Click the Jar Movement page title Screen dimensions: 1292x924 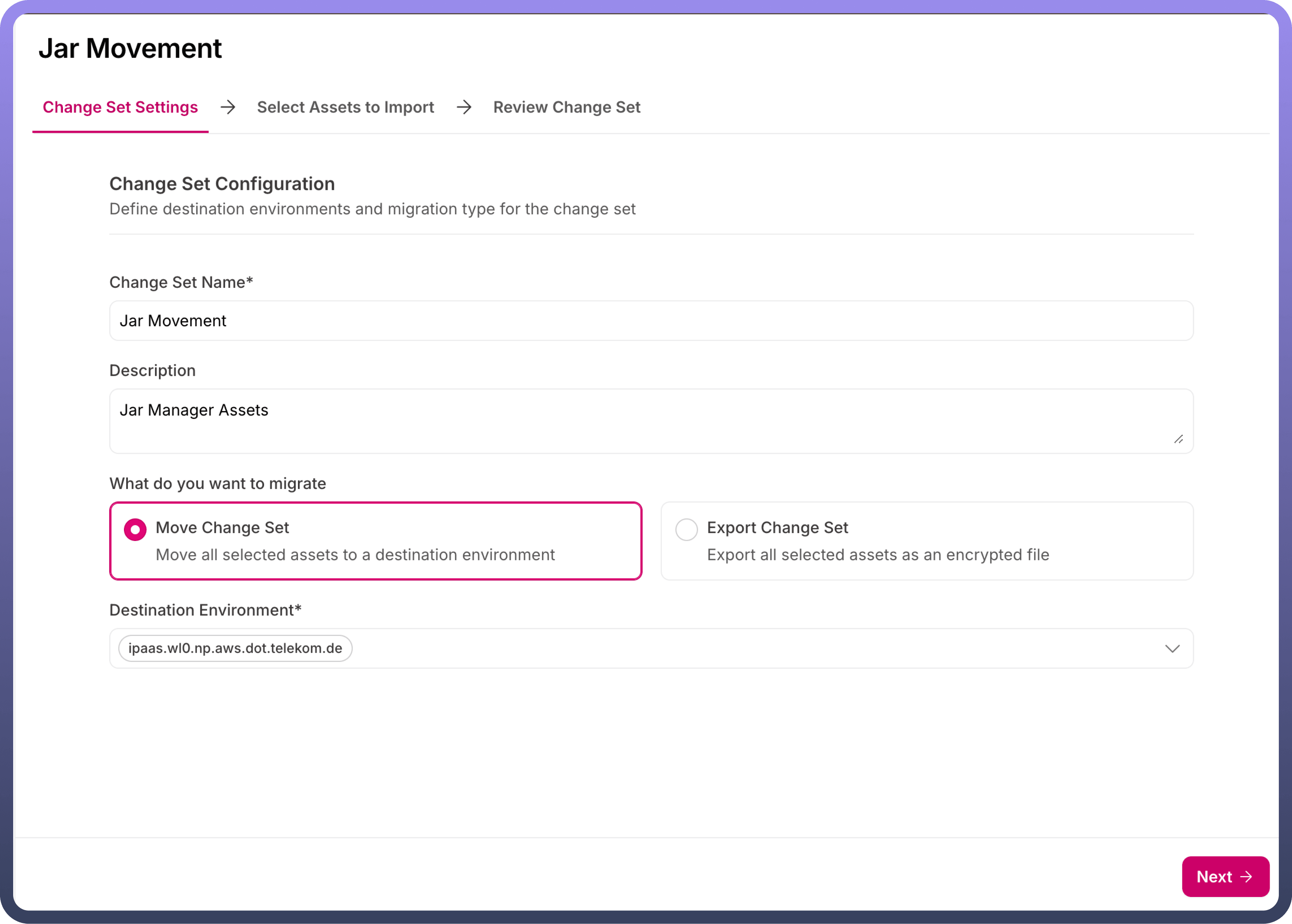coord(130,48)
